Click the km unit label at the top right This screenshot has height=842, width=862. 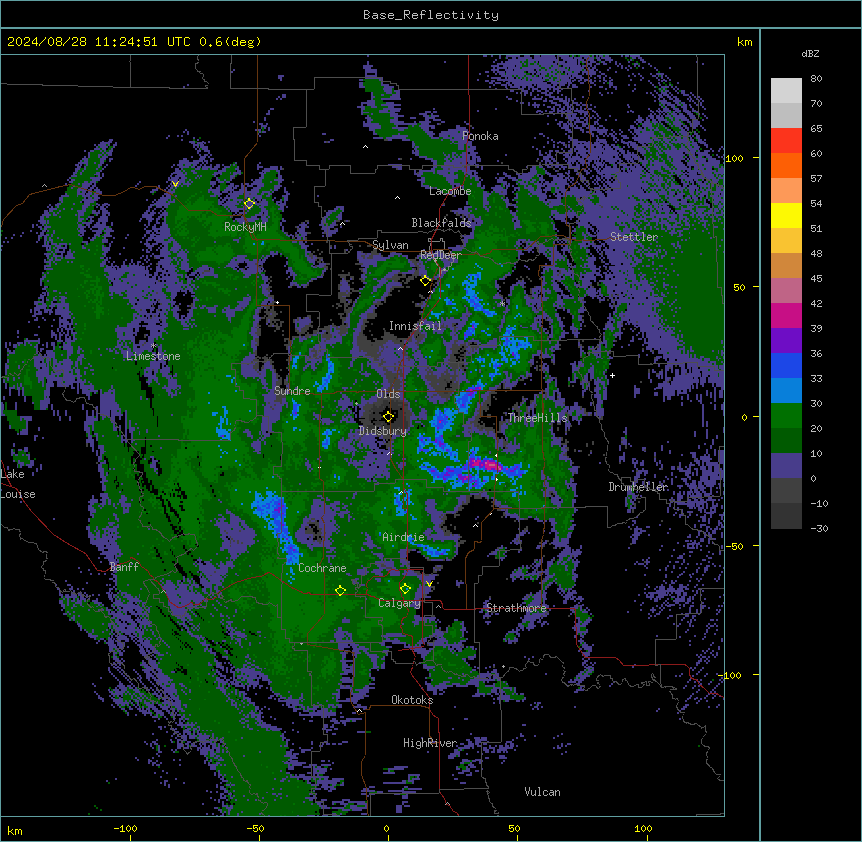click(745, 42)
